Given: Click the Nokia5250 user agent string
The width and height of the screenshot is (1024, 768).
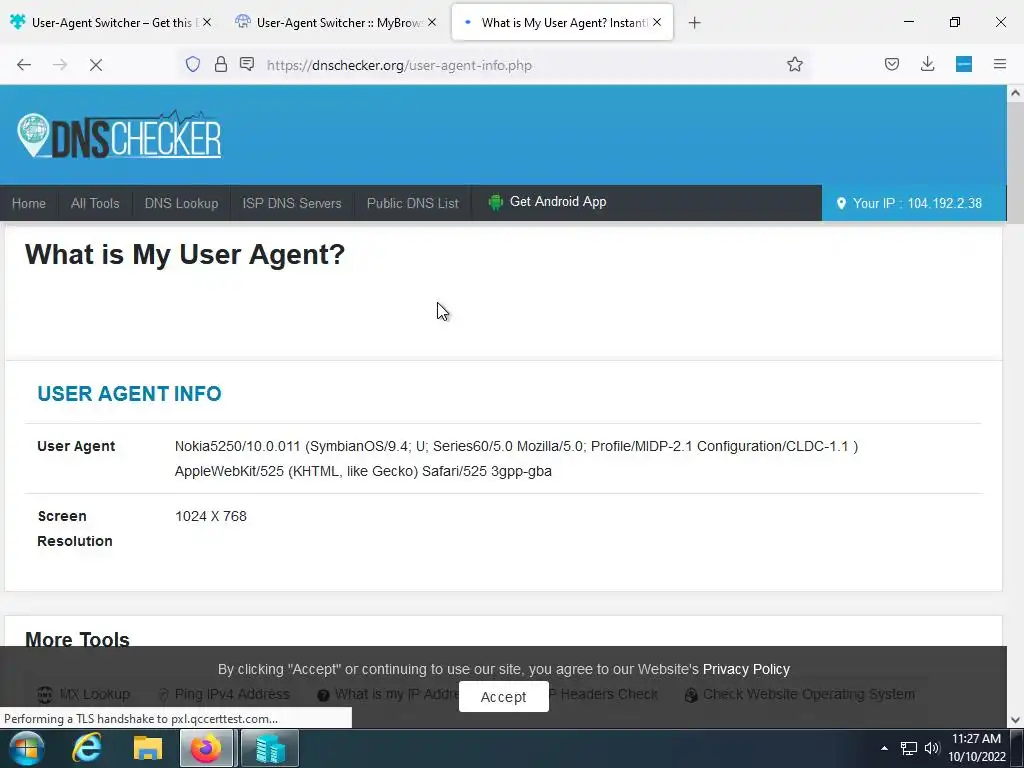Looking at the screenshot, I should click(517, 458).
